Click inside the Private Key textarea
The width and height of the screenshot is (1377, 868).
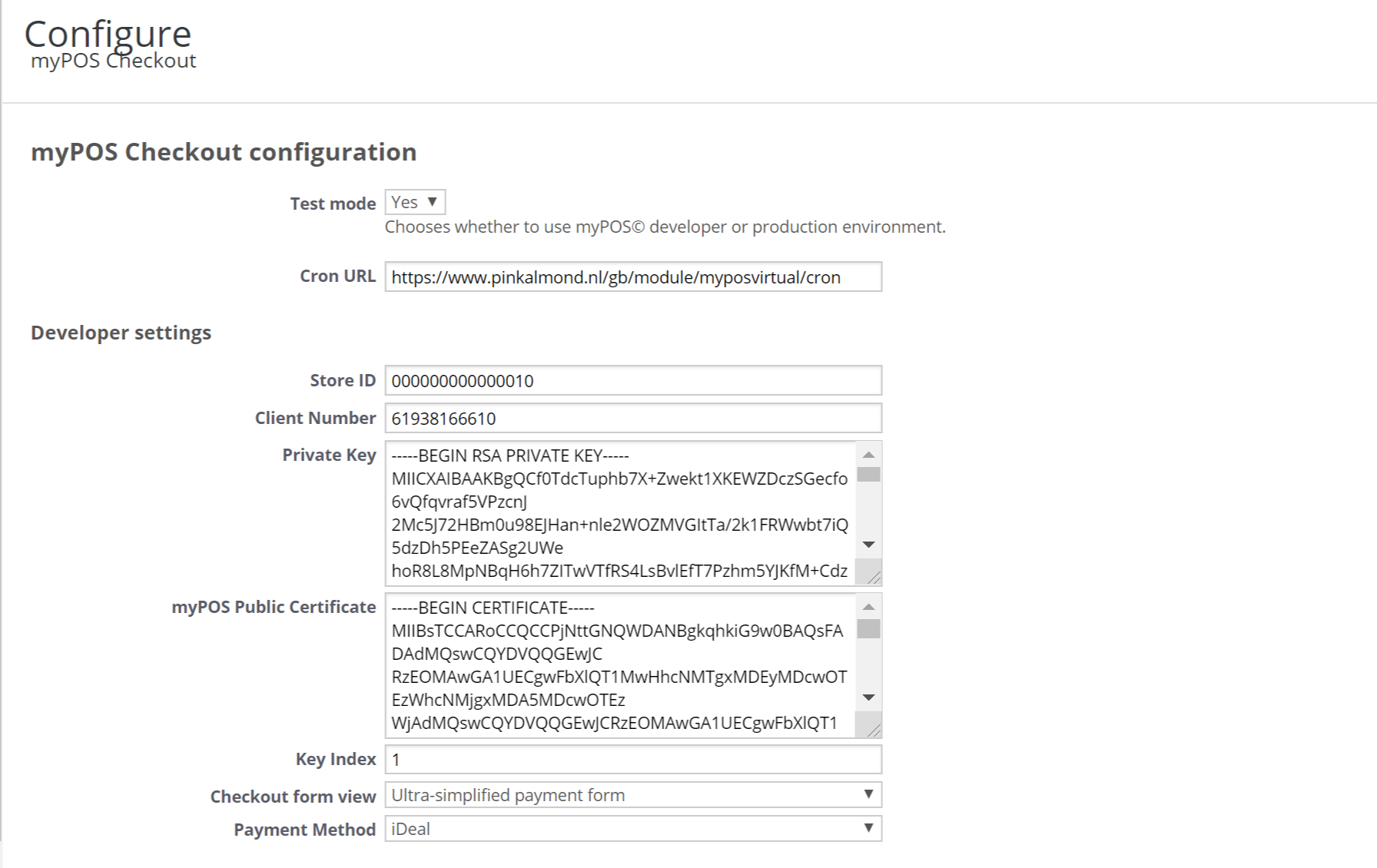pyautogui.click(x=621, y=513)
